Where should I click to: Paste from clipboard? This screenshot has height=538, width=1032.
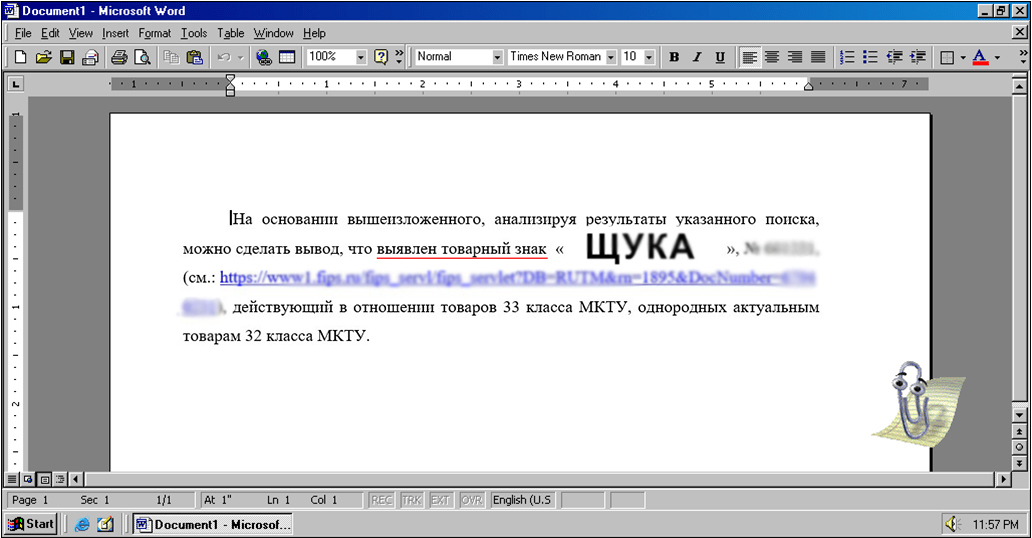pos(195,57)
